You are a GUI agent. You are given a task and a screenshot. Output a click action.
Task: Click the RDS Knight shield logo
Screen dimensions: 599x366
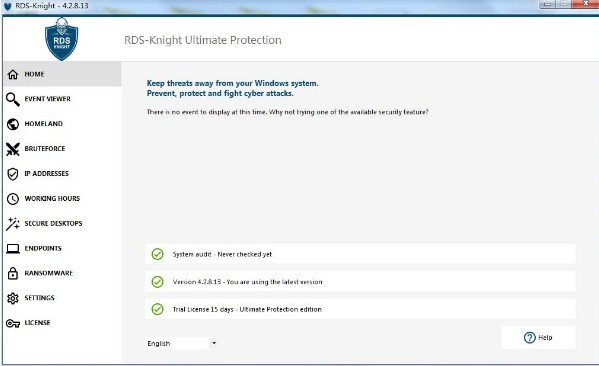tap(62, 39)
